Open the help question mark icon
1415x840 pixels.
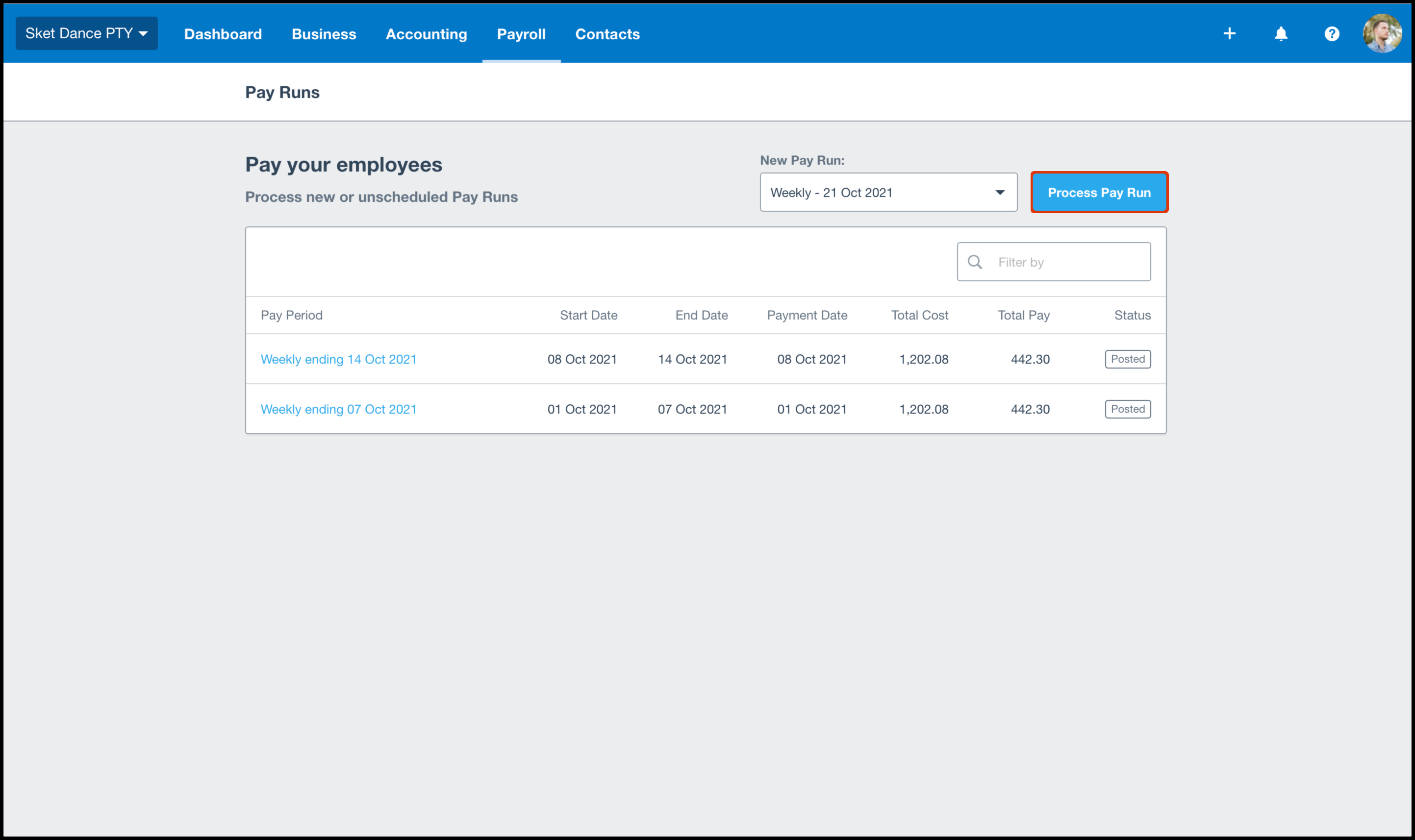pos(1331,34)
